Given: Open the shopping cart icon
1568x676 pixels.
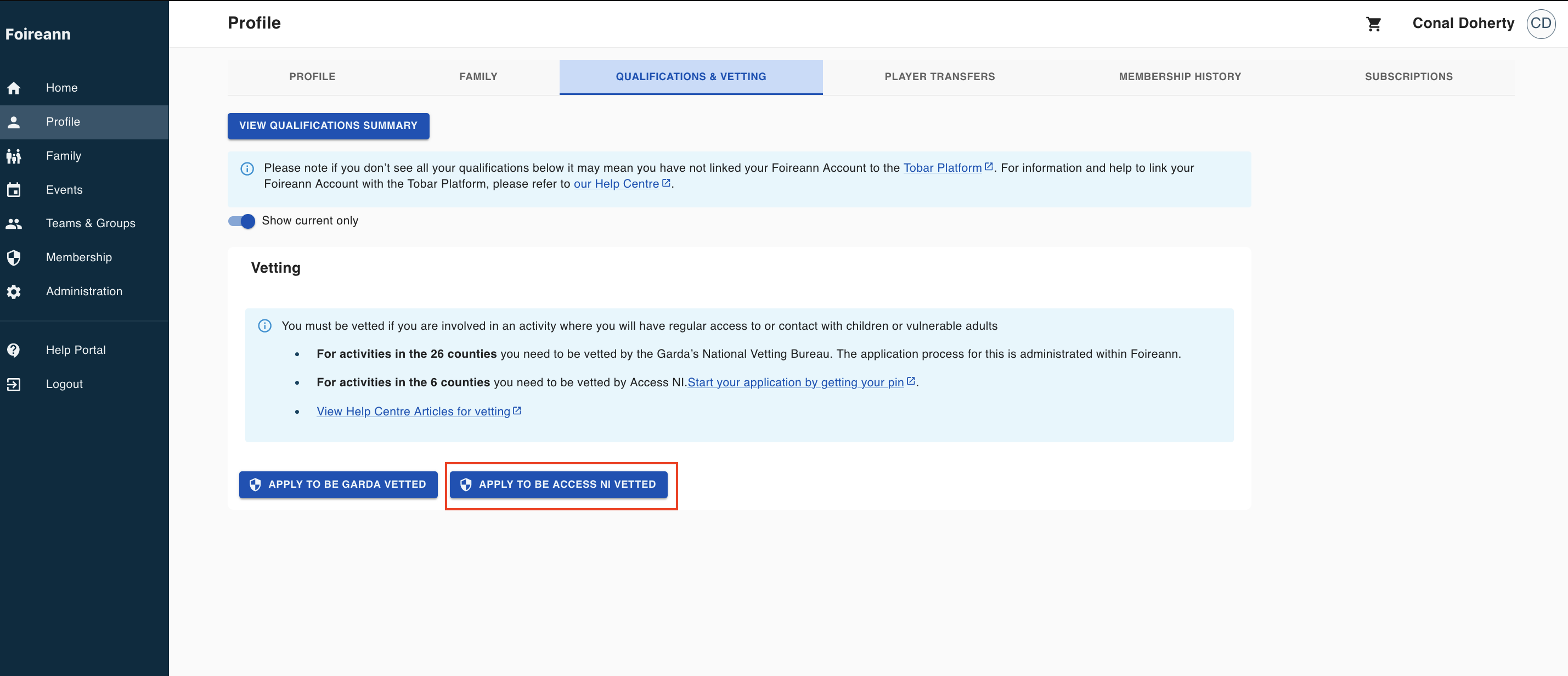Looking at the screenshot, I should [1373, 24].
